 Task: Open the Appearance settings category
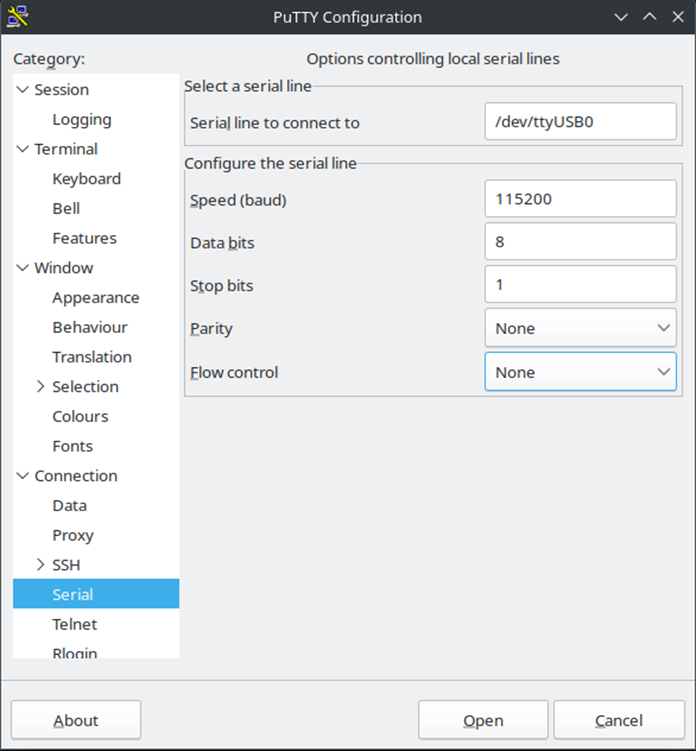(96, 297)
